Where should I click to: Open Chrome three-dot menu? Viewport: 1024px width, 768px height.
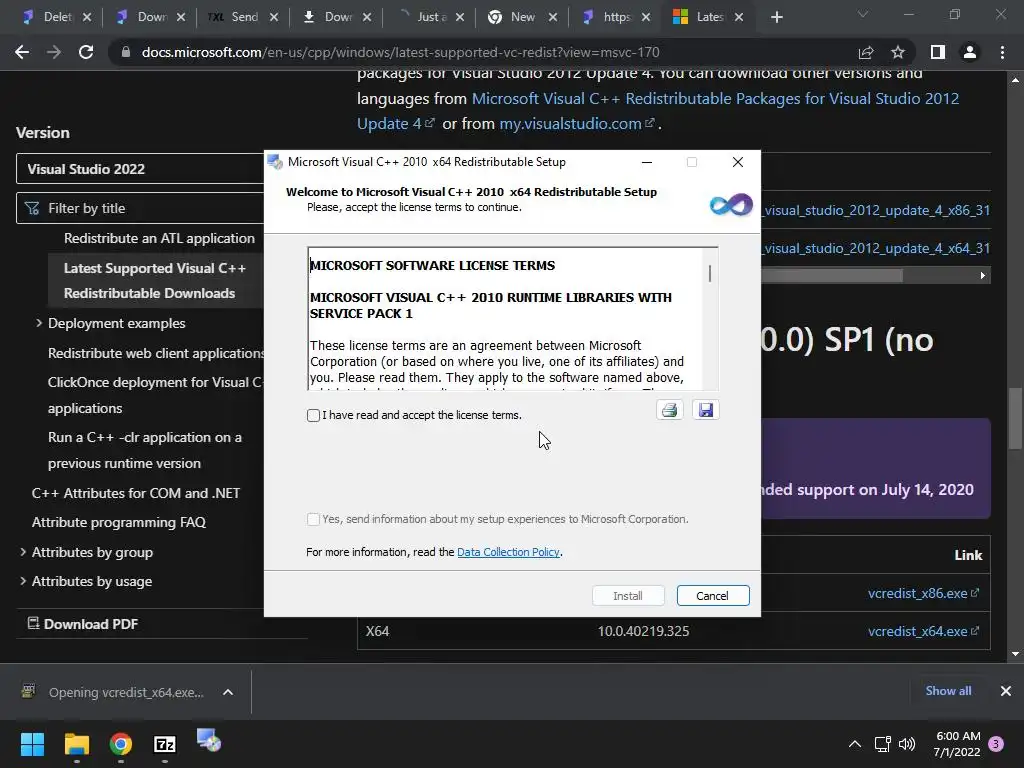pos(1002,52)
